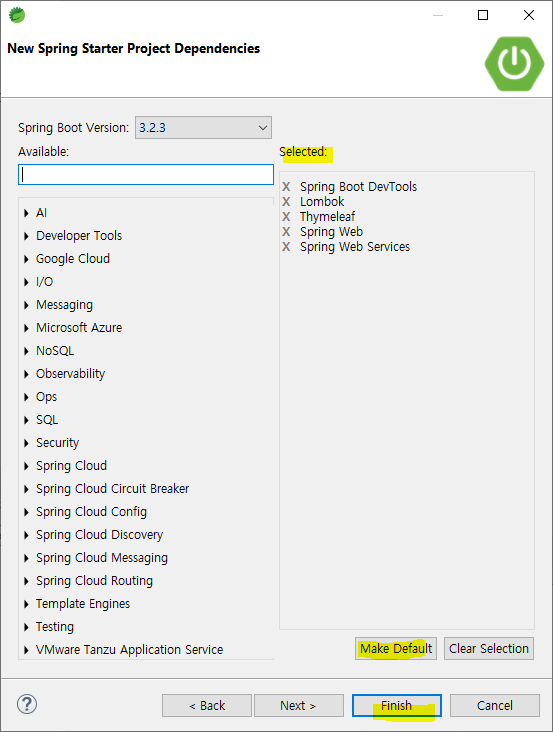Click Finish to create the project

click(x=397, y=705)
